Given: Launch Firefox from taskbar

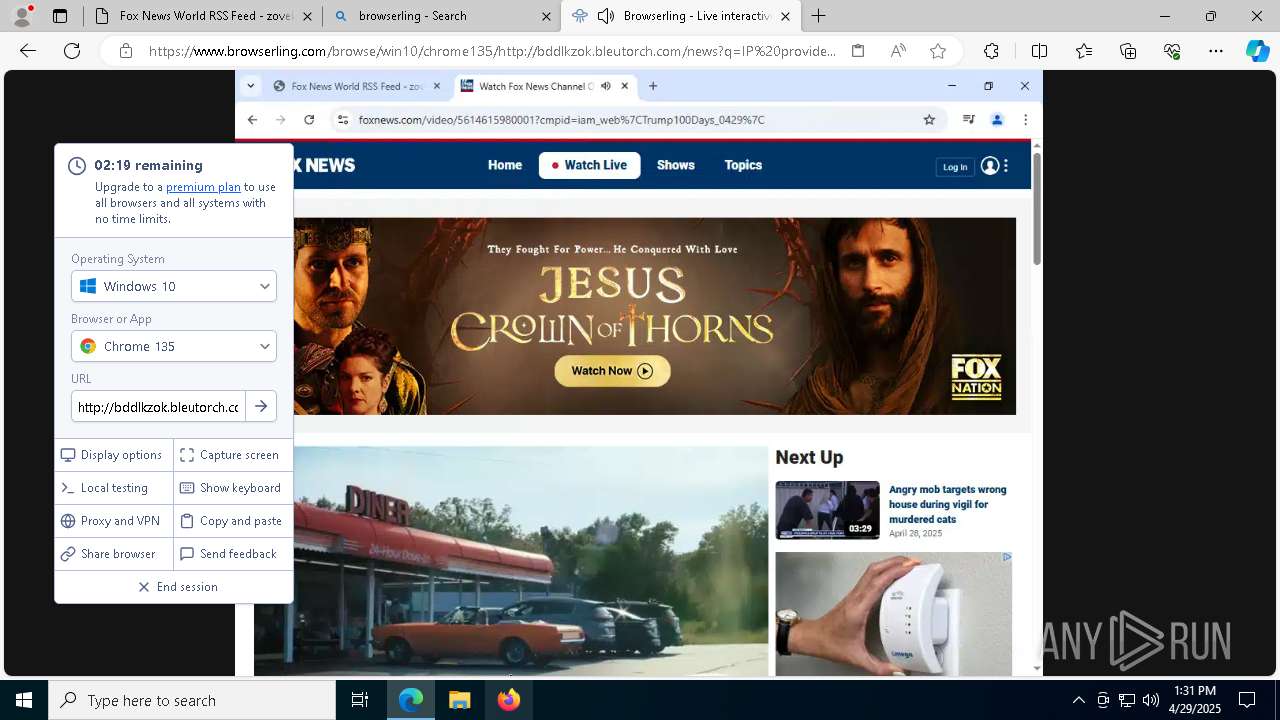Looking at the screenshot, I should pos(508,700).
